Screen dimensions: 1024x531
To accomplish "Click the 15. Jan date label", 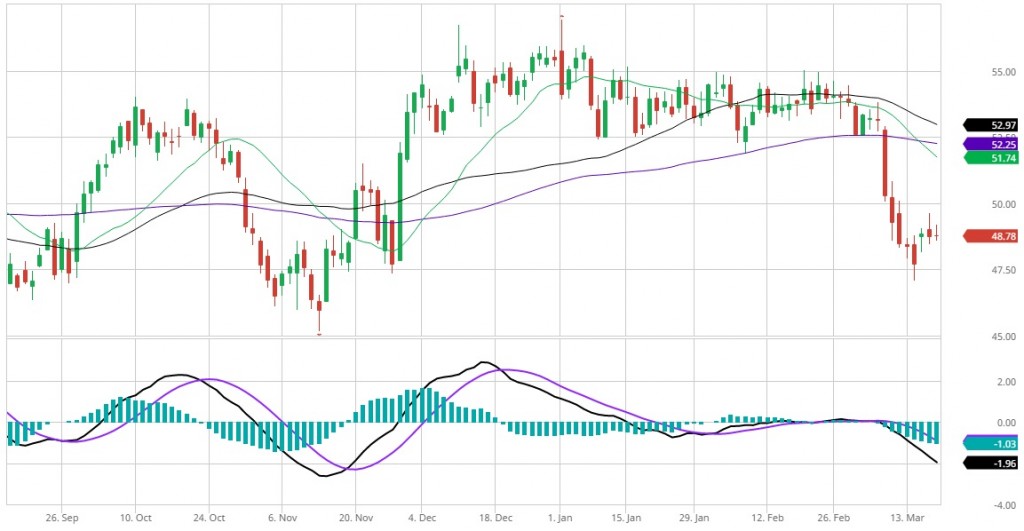I will tap(626, 517).
